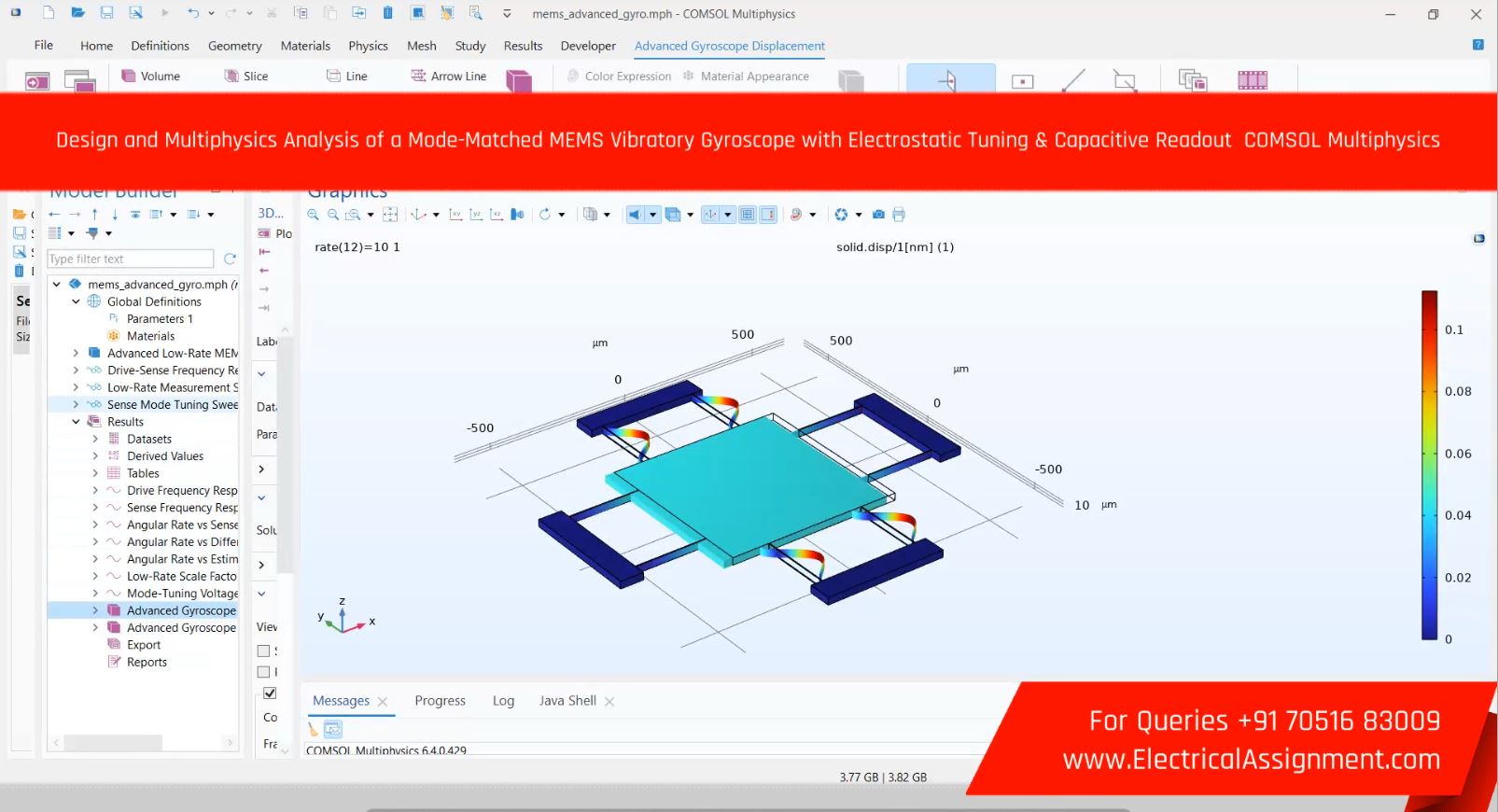Open the File menu

[x=44, y=45]
